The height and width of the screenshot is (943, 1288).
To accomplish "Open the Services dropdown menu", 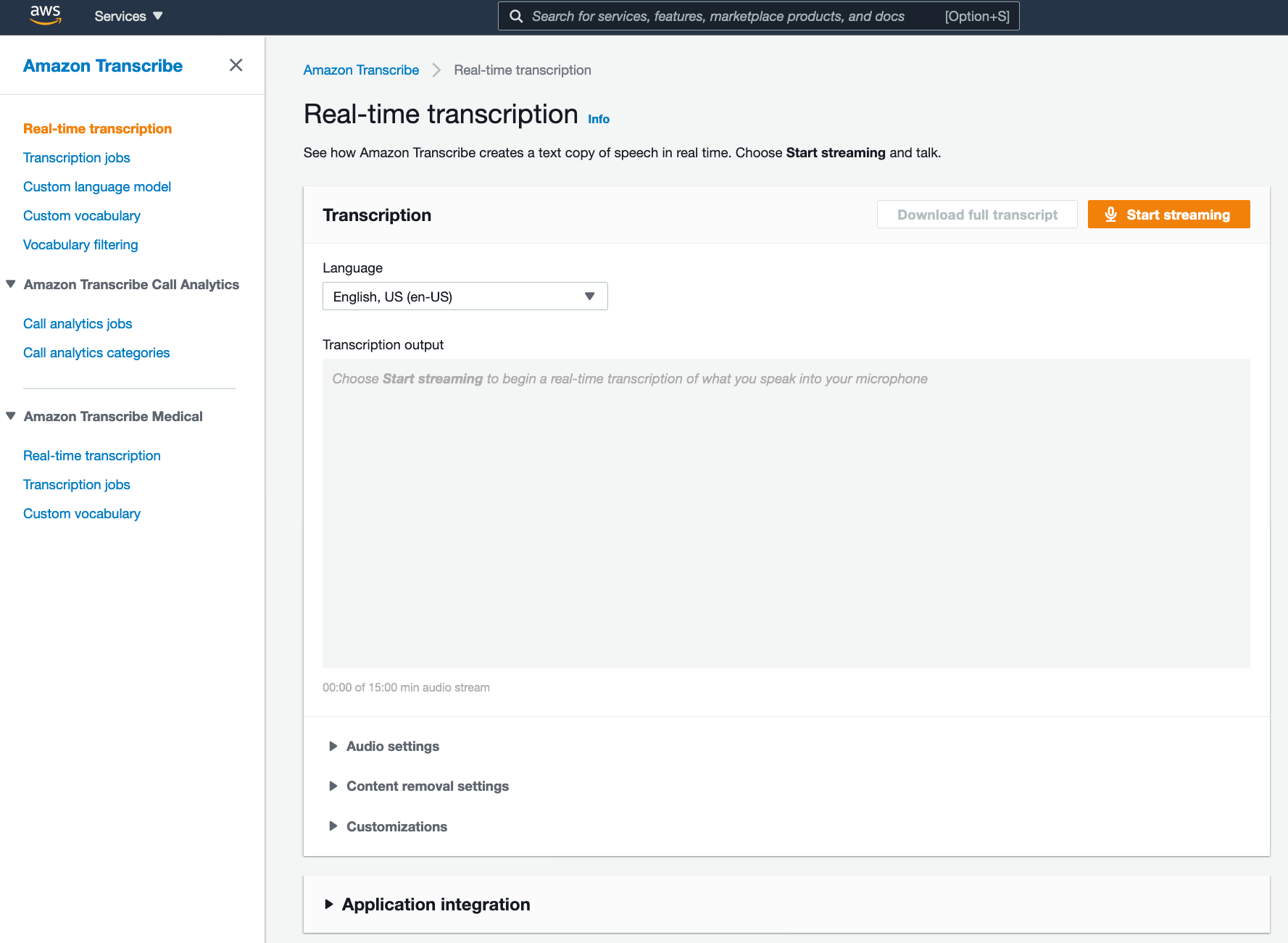I will pos(128,16).
